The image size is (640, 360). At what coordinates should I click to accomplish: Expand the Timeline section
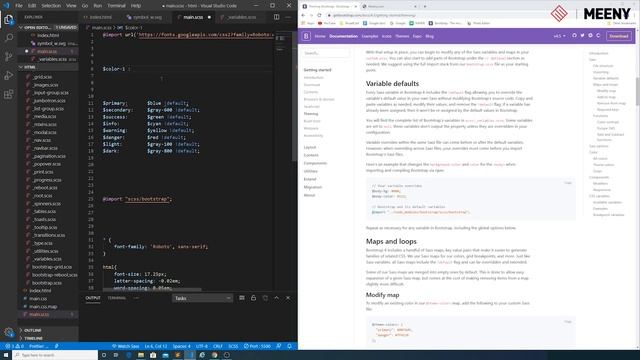pos(48,338)
